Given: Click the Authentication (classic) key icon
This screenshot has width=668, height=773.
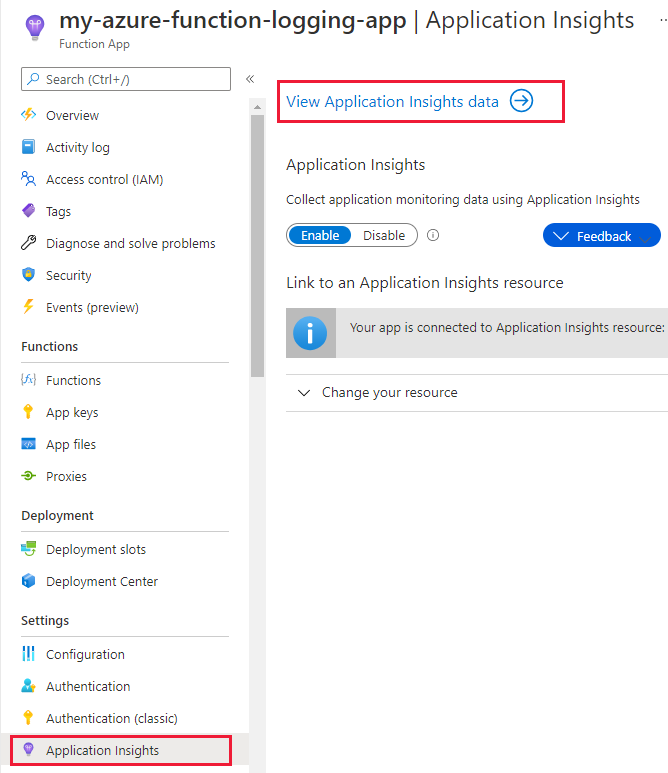Looking at the screenshot, I should coord(28,718).
